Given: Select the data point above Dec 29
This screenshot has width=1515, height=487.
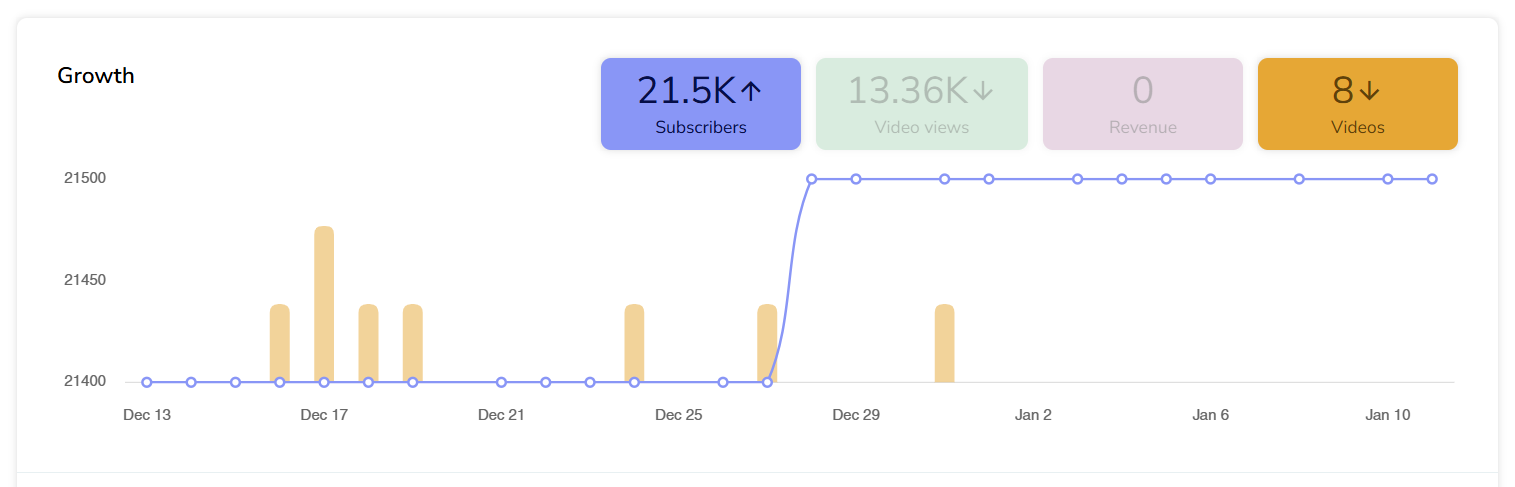Looking at the screenshot, I should pyautogui.click(x=856, y=179).
